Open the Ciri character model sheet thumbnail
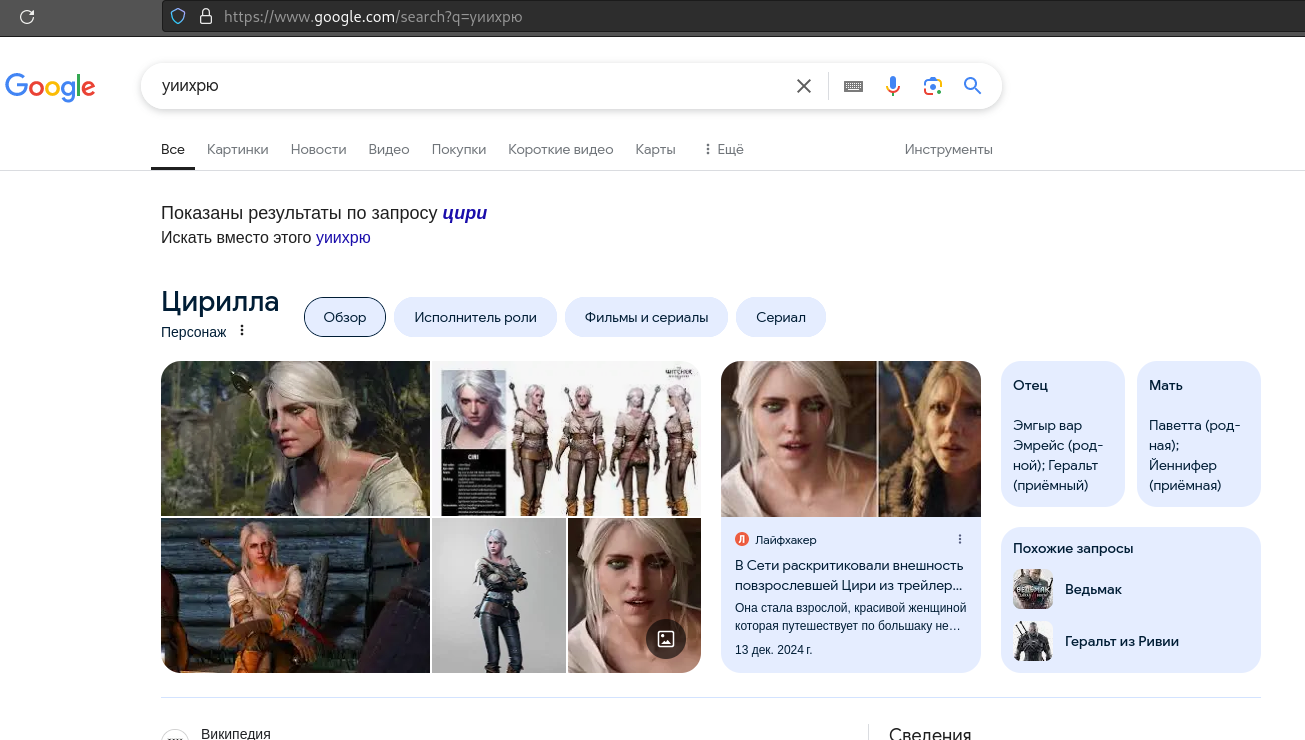This screenshot has height=740, width=1305. coord(566,438)
